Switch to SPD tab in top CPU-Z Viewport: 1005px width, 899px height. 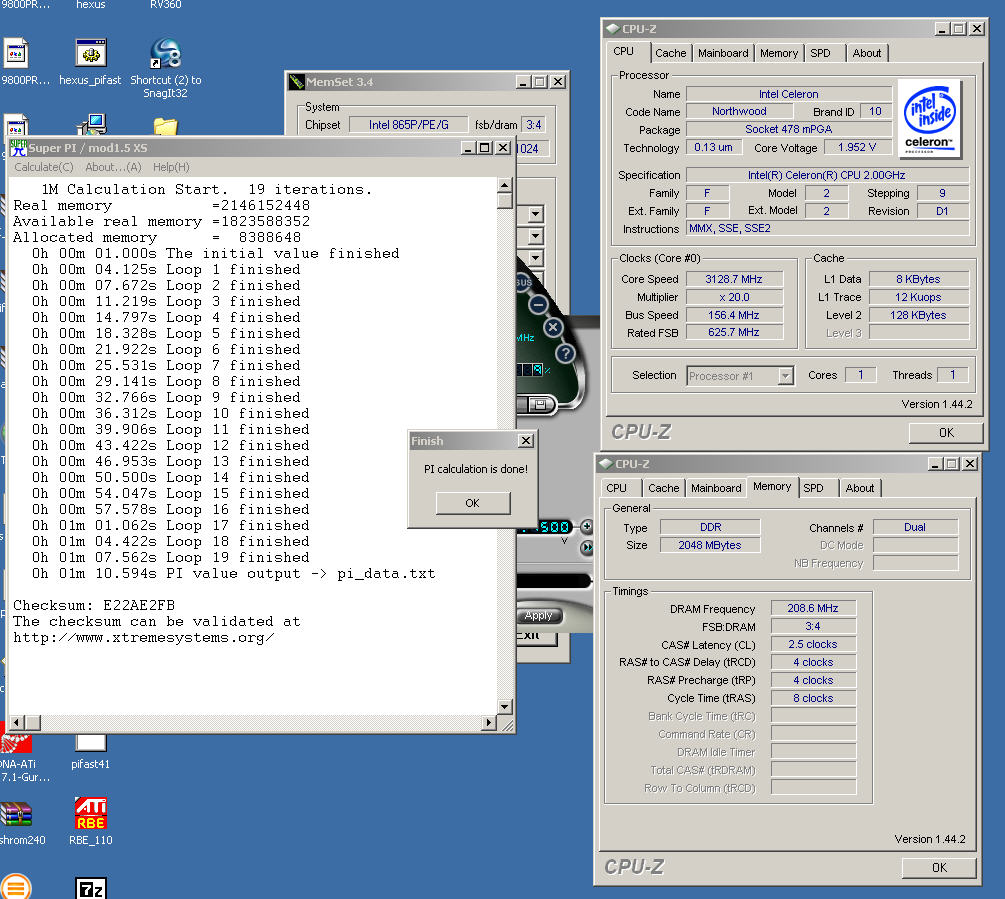click(x=820, y=53)
